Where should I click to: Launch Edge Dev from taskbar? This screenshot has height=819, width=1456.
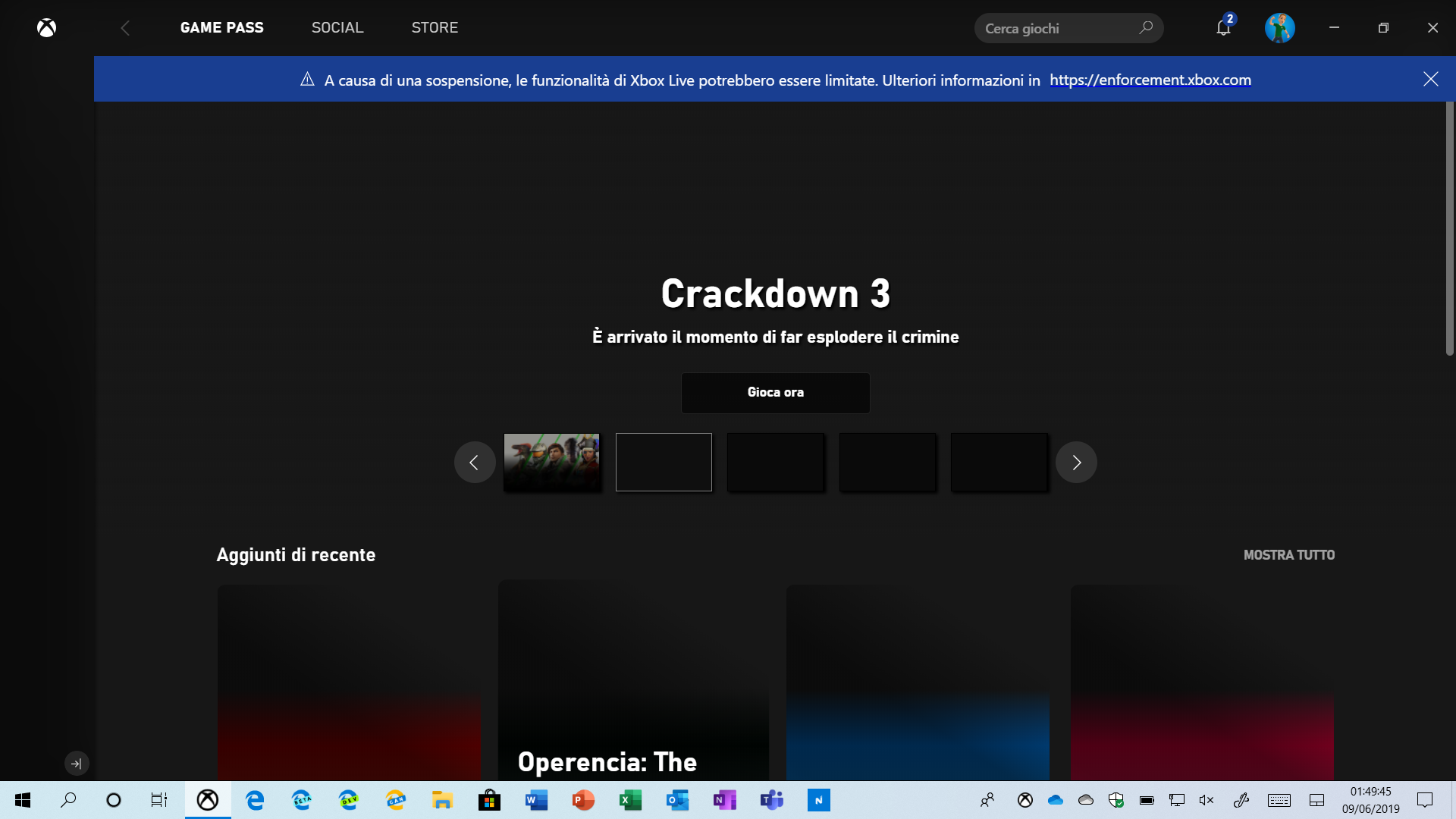[349, 800]
